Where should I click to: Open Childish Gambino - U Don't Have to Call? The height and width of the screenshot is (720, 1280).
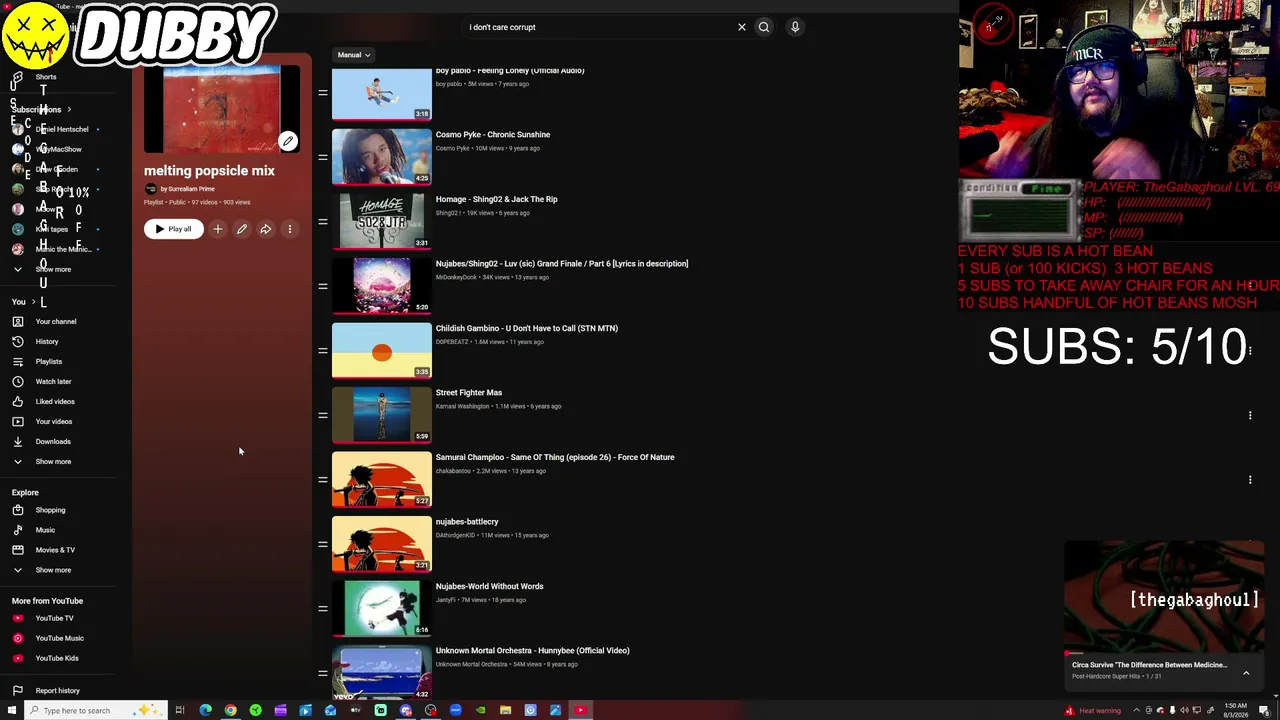(x=526, y=328)
